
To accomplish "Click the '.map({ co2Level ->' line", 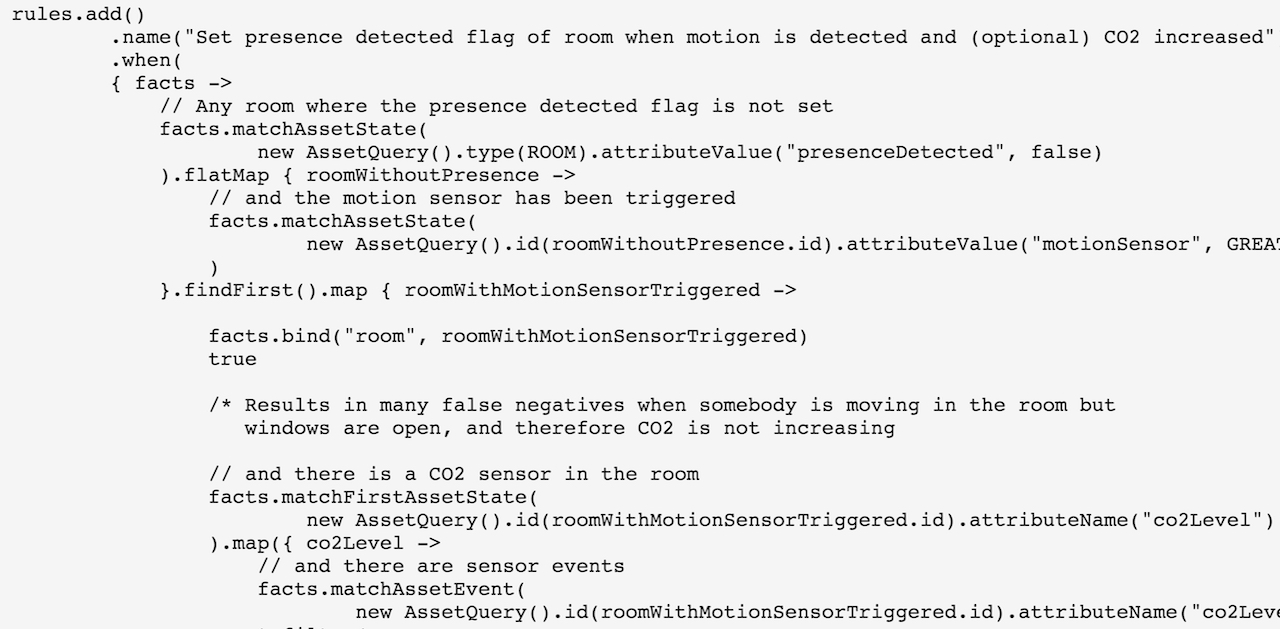I will tap(325, 544).
